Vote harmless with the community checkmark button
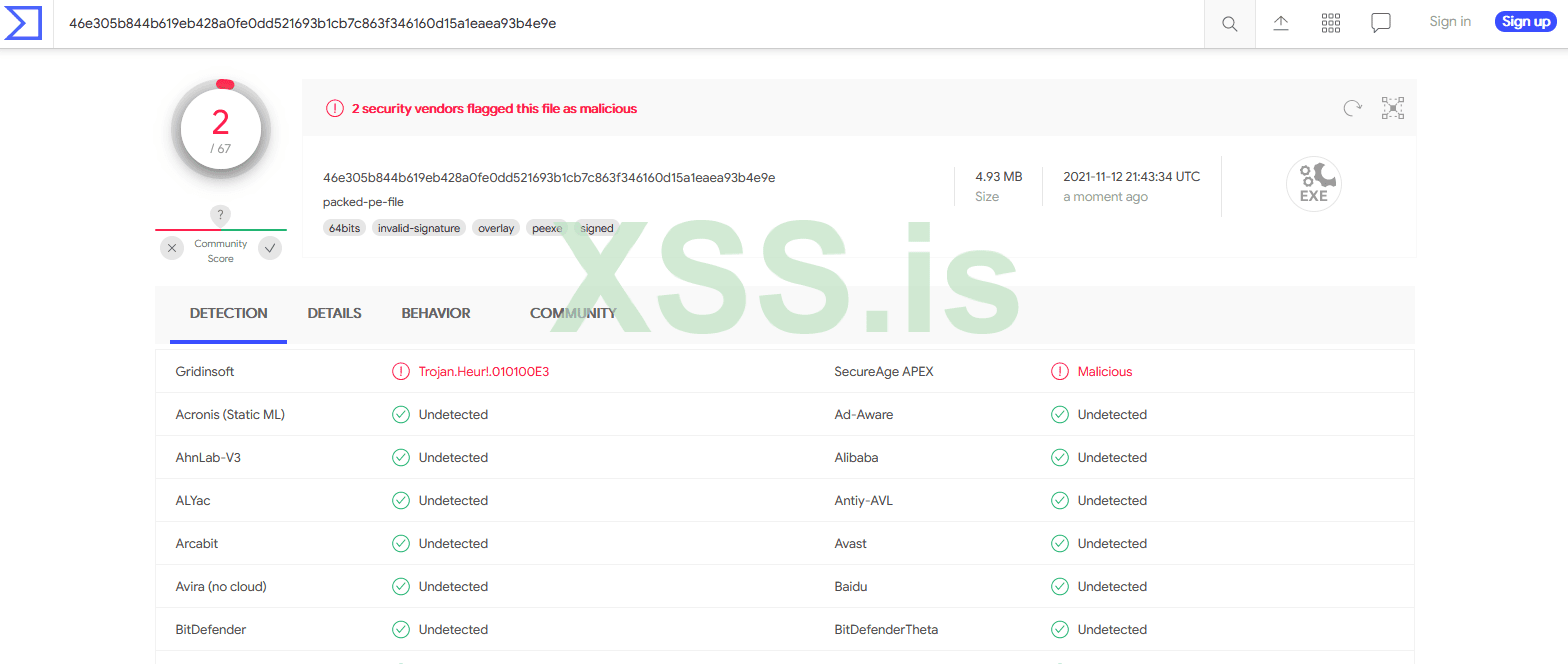The image size is (1568, 664). (270, 248)
